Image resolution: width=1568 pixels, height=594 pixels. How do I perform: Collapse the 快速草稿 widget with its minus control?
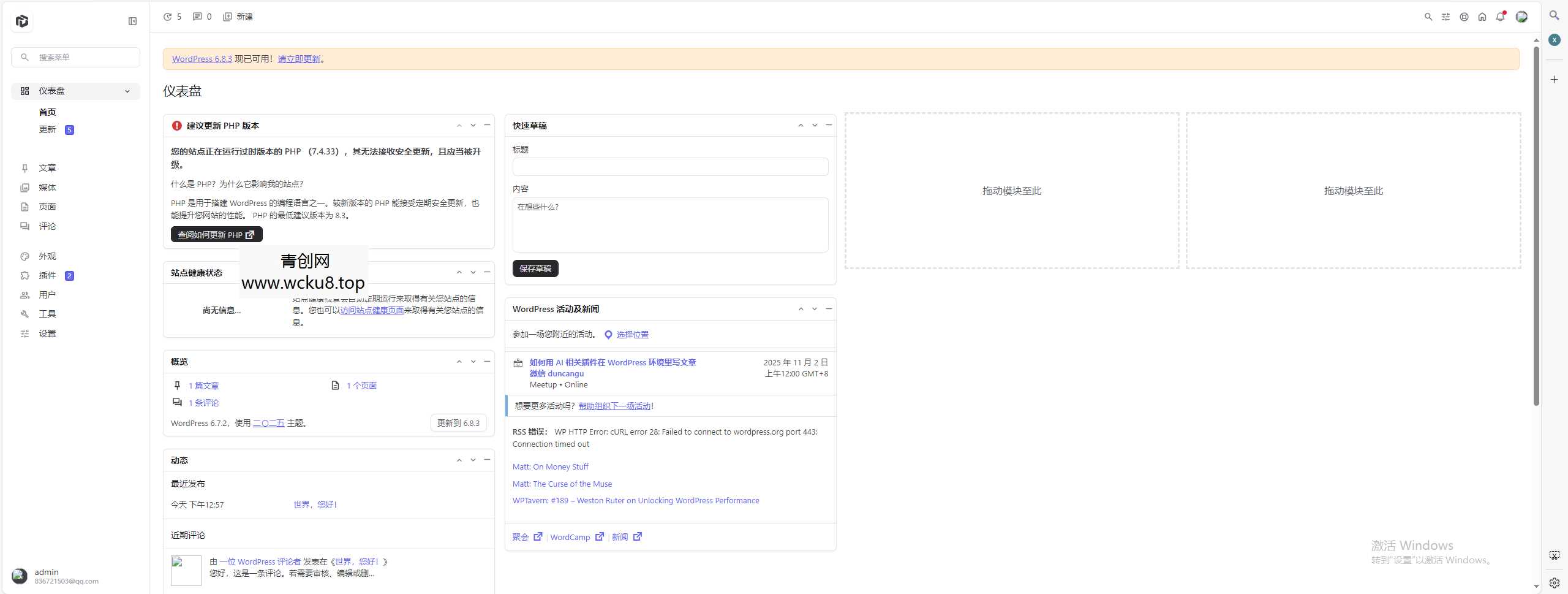[x=828, y=125]
